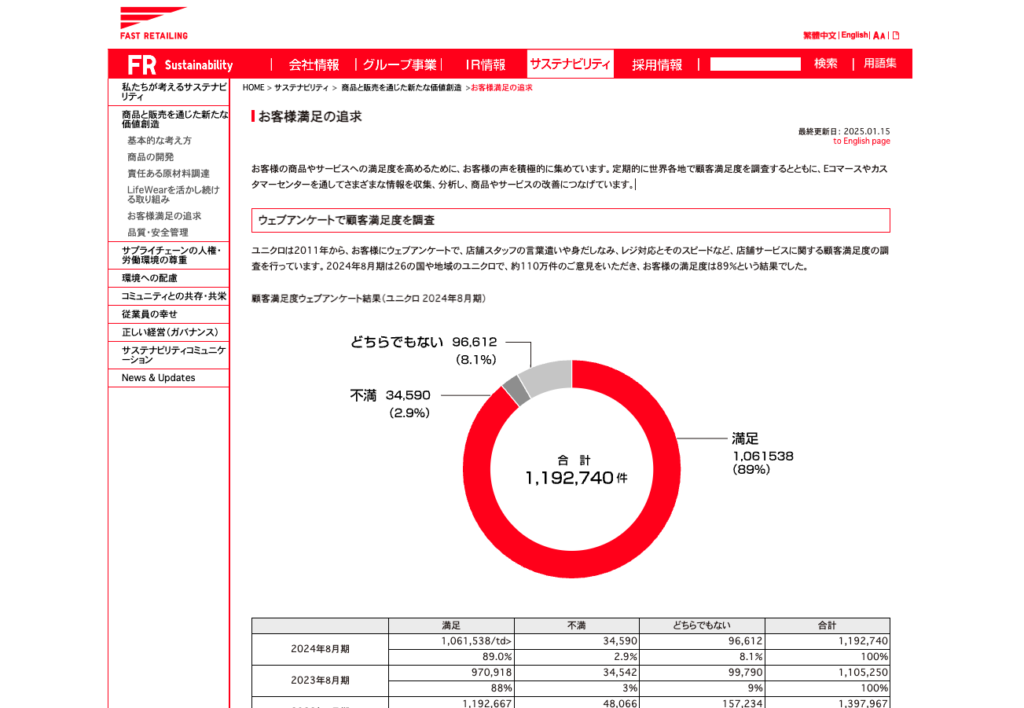The width and height of the screenshot is (1024, 708).
Task: Click the 89.0% table cell
Action: click(x=451, y=657)
